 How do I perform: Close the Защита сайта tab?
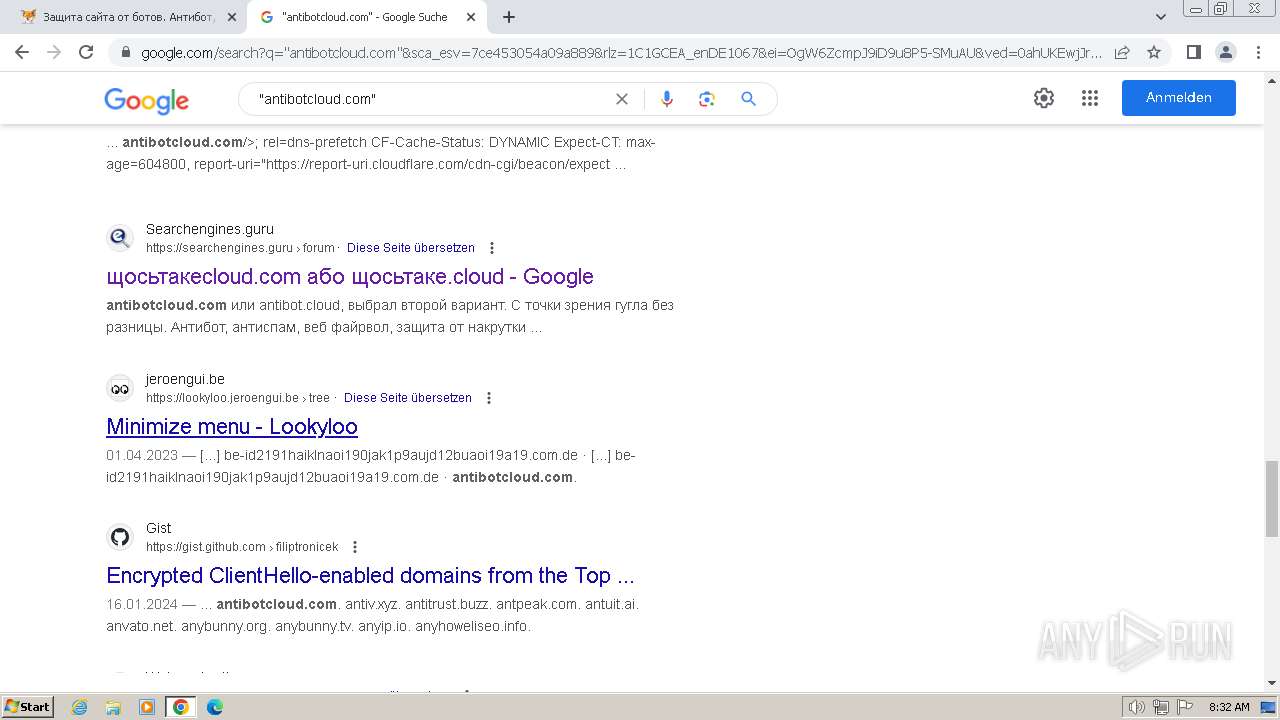pyautogui.click(x=232, y=17)
